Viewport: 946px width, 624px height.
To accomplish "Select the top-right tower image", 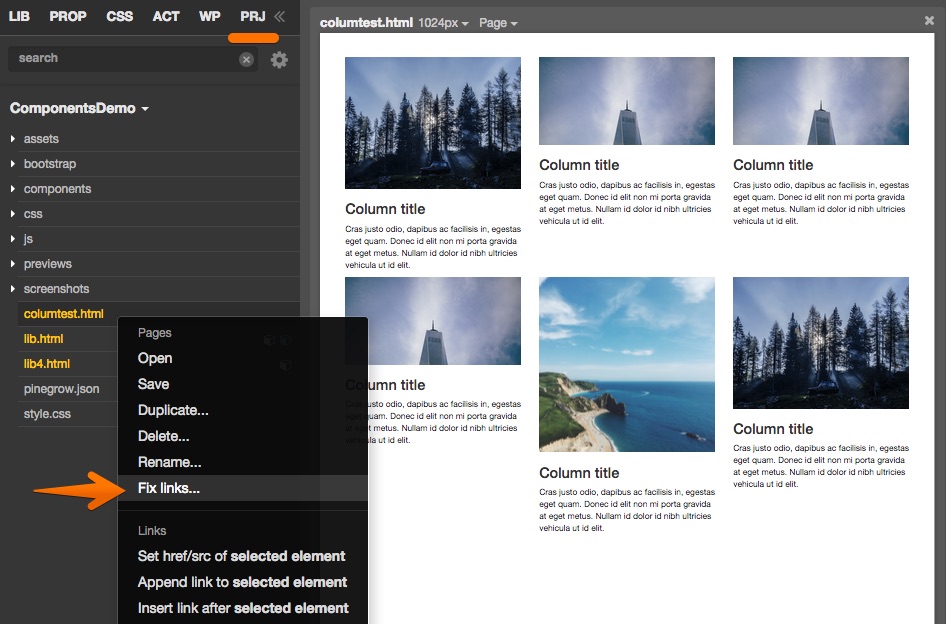I will point(821,101).
